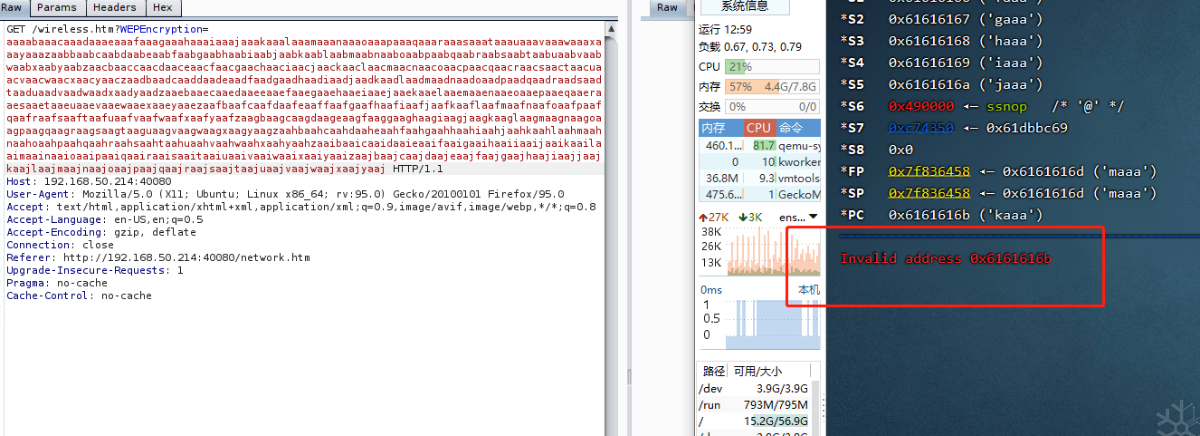Click the 负载 0.67, 0.73, 0.79 load text
Viewport: 1200px width, 436px height.
[x=750, y=47]
